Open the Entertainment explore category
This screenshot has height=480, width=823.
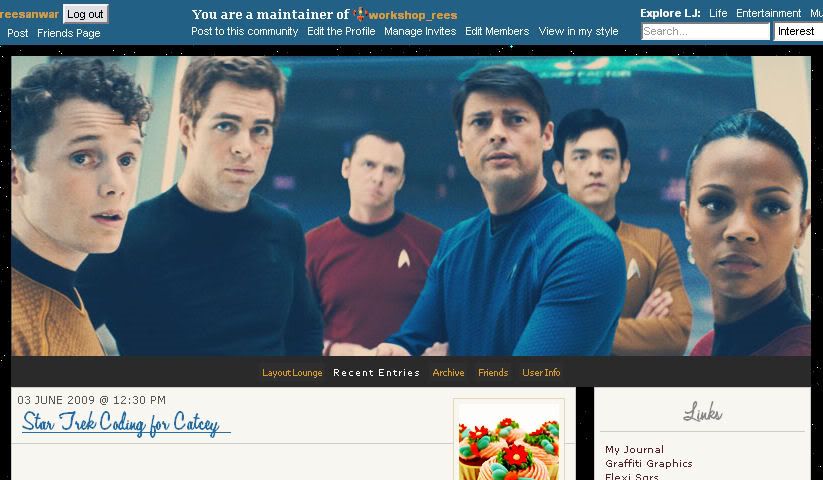tap(768, 14)
